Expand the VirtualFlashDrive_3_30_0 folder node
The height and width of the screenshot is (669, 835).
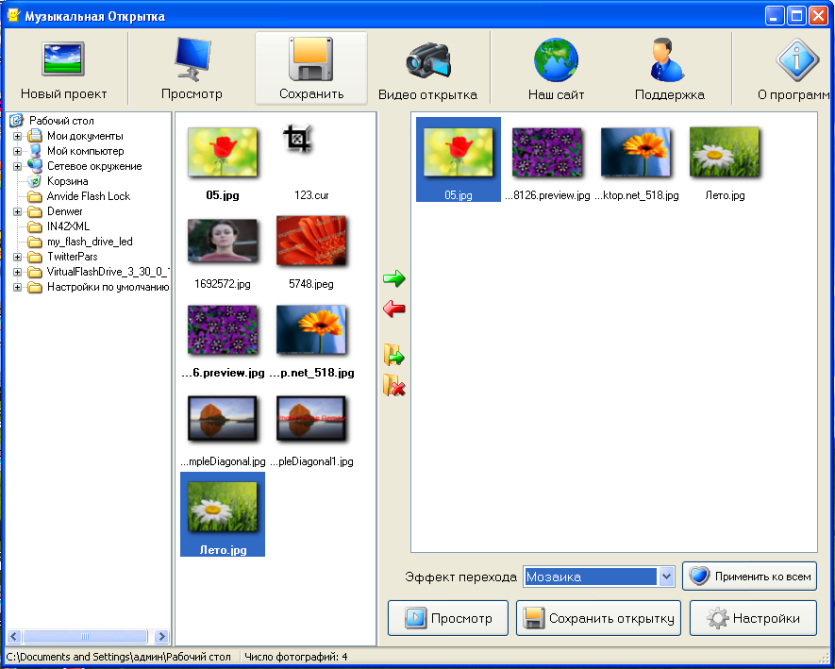click(x=18, y=272)
